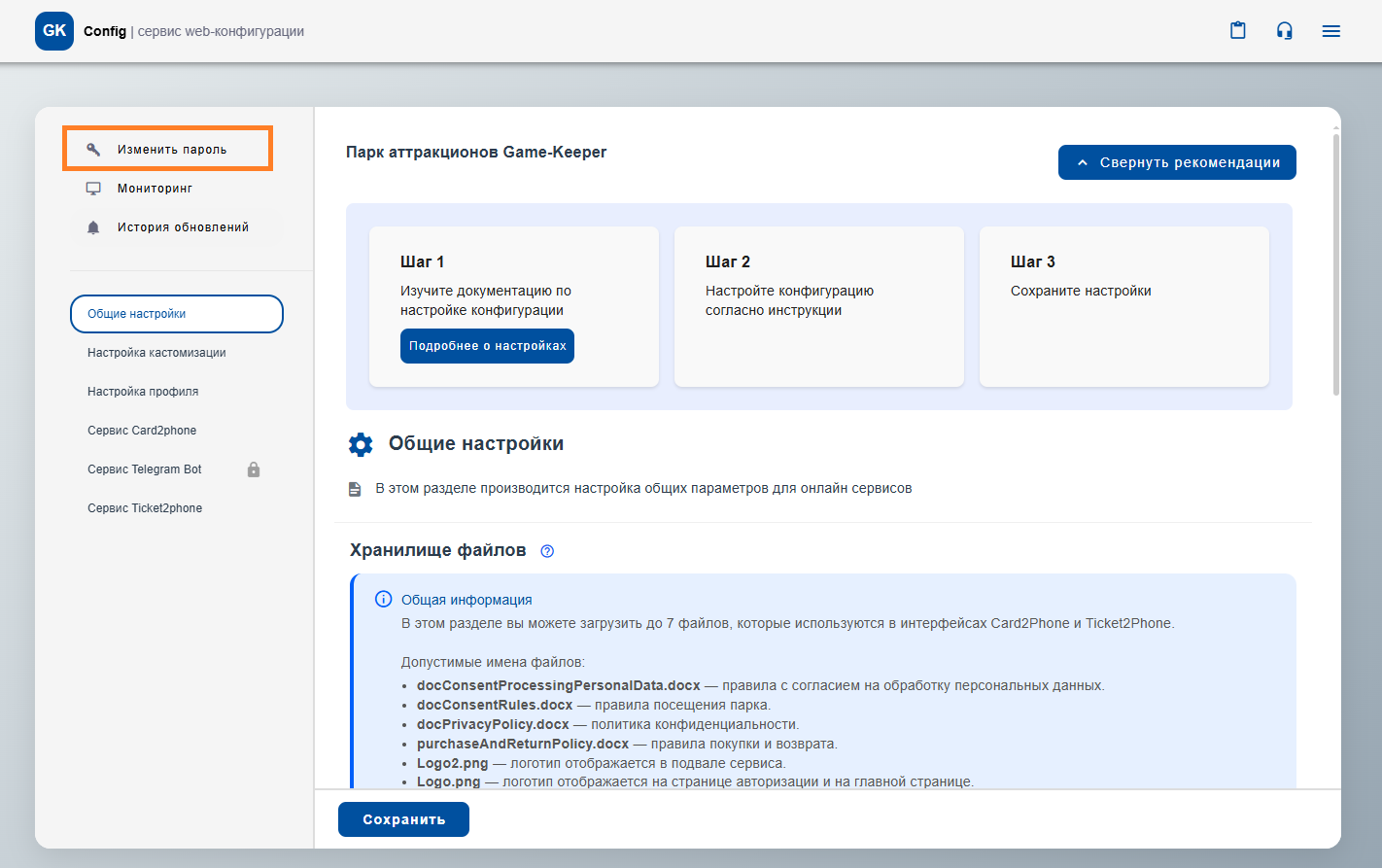The width and height of the screenshot is (1382, 868).
Task: Open the hamburger menu icon
Action: [x=1330, y=31]
